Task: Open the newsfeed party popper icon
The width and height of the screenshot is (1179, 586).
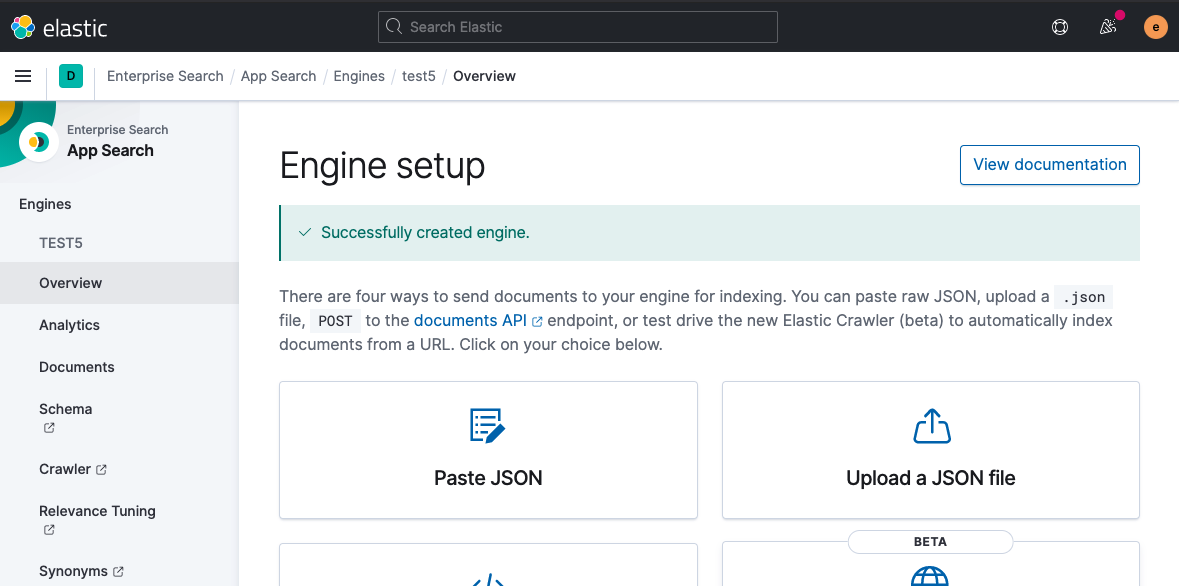Action: (1108, 27)
